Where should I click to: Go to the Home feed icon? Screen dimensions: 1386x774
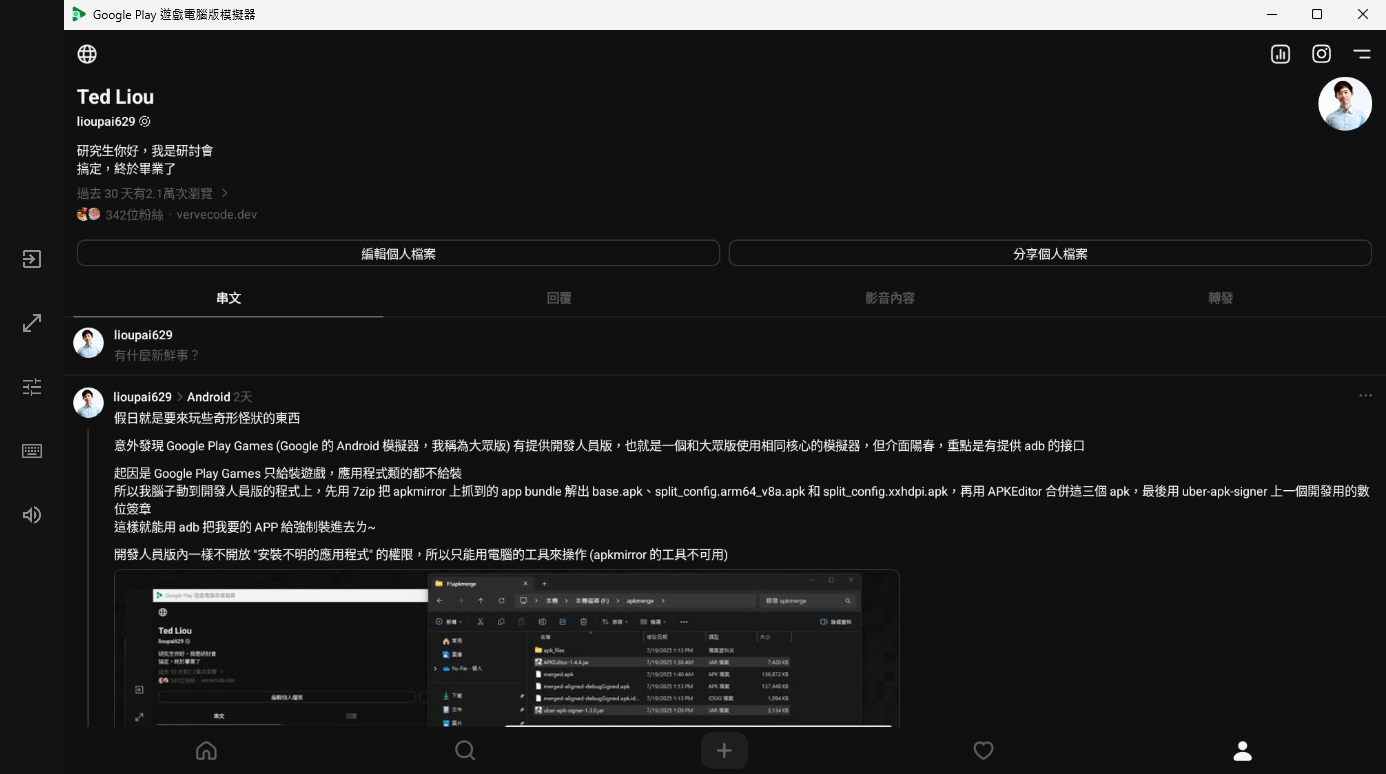pos(206,750)
